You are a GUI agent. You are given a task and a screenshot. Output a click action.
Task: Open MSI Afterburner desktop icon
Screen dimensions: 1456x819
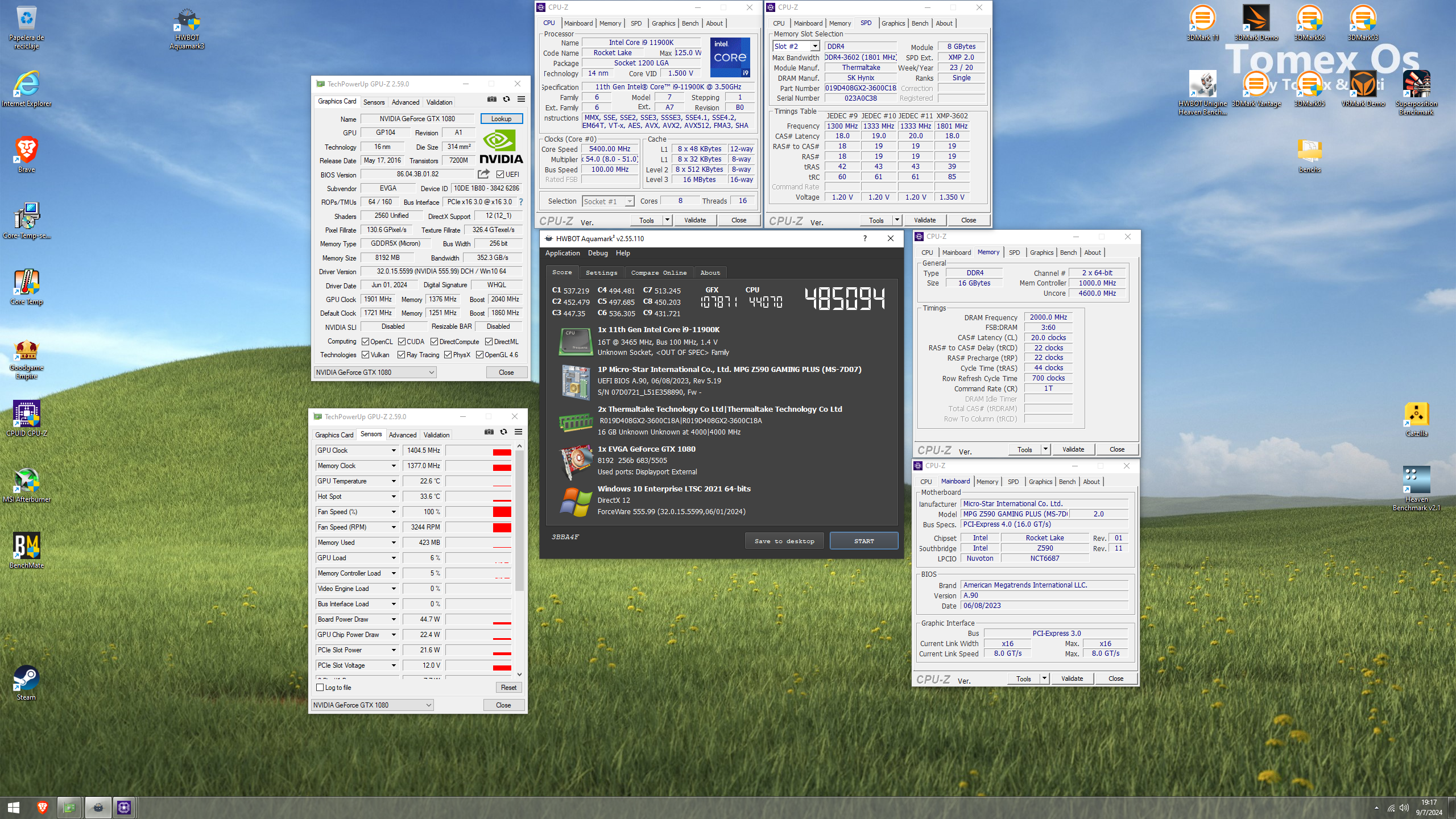point(27,485)
